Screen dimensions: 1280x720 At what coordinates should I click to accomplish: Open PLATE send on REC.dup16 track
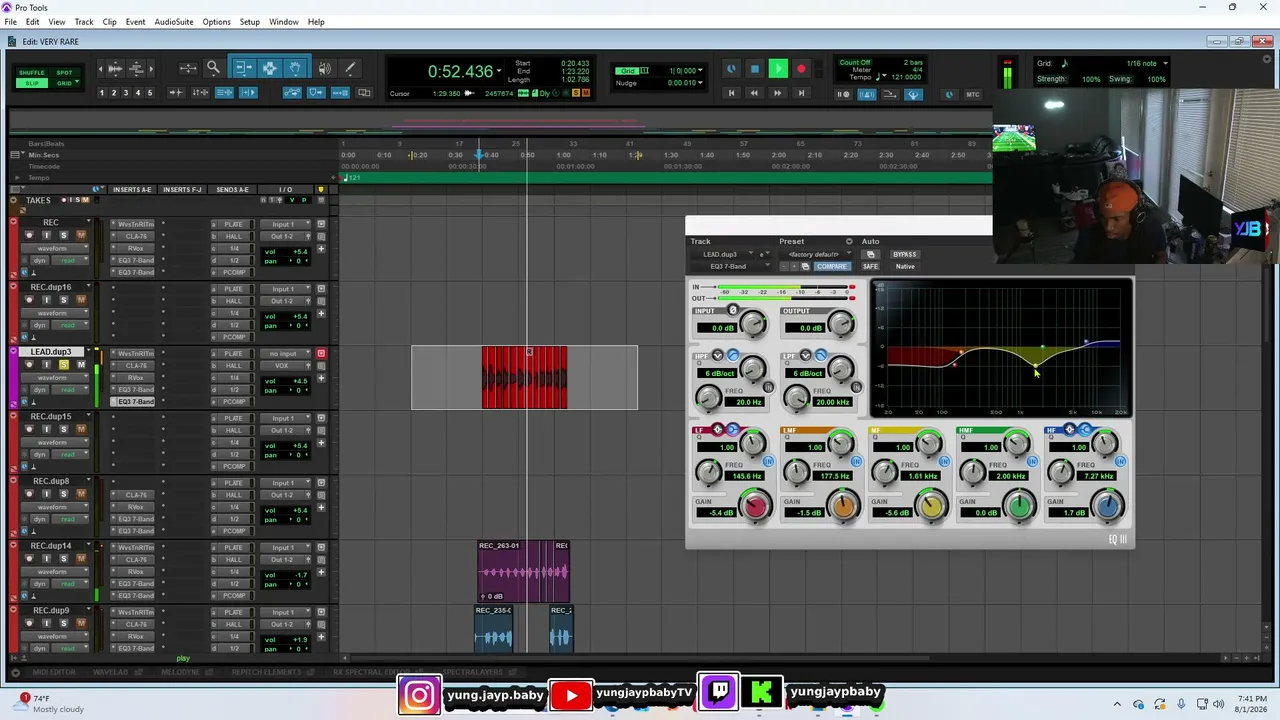pyautogui.click(x=233, y=289)
